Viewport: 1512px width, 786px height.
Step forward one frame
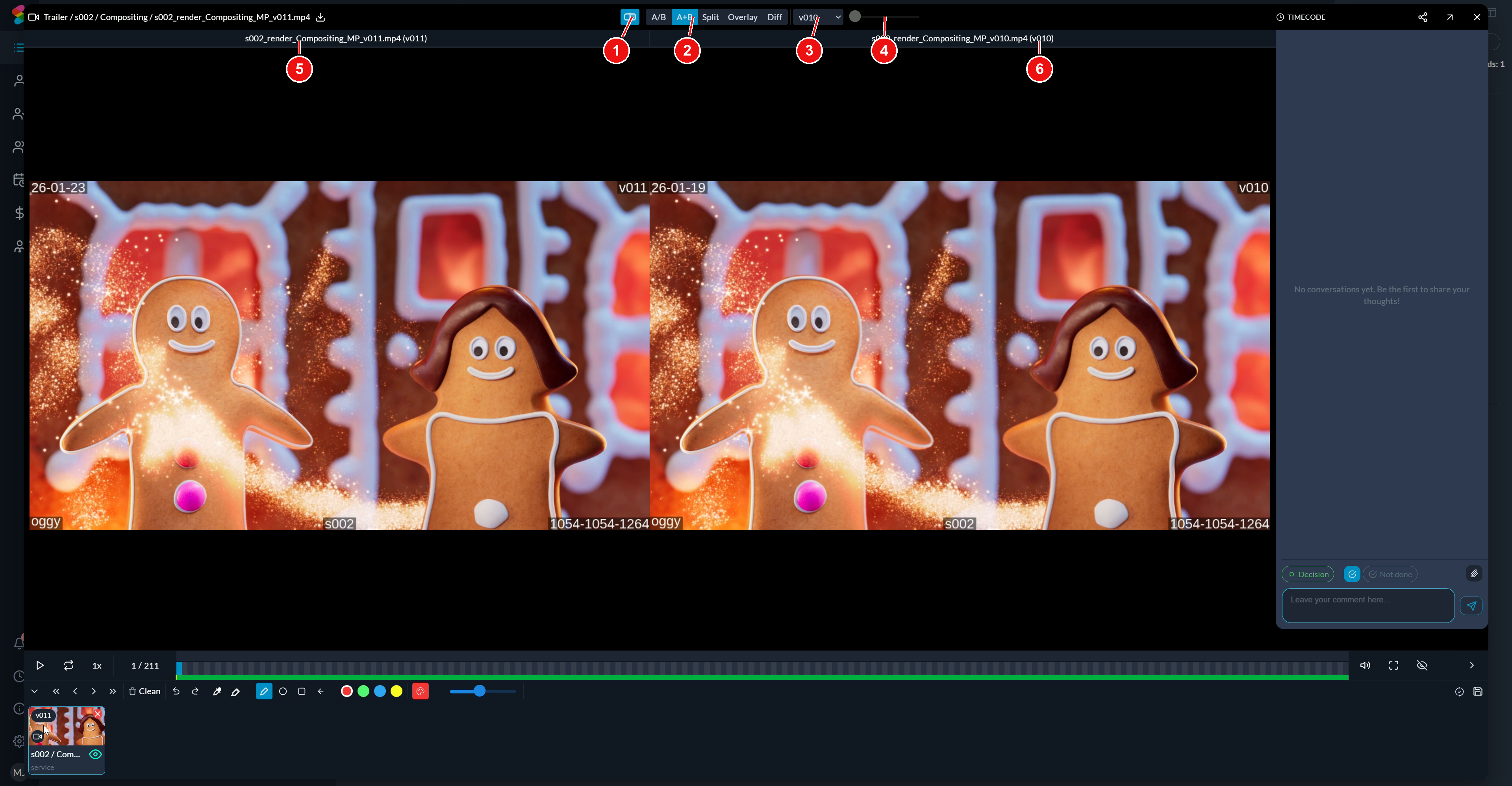coord(93,691)
